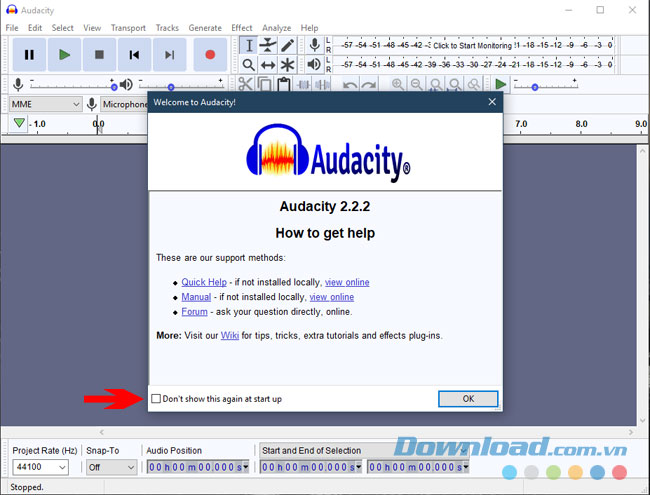Screen dimensions: 650x495
Task: Open the Start and End of Selection dropdown
Action: 364,450
